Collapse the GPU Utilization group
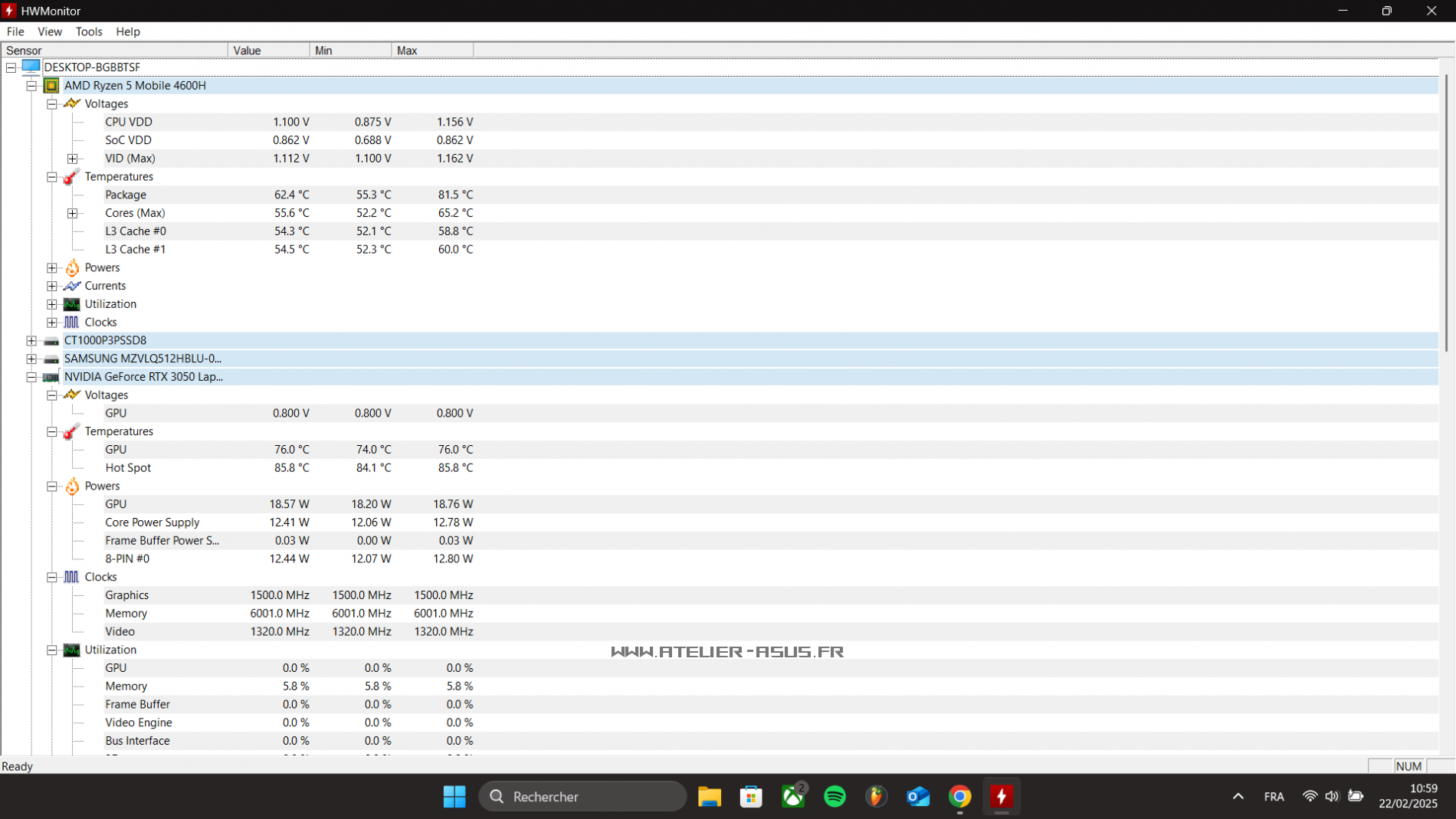 point(51,650)
